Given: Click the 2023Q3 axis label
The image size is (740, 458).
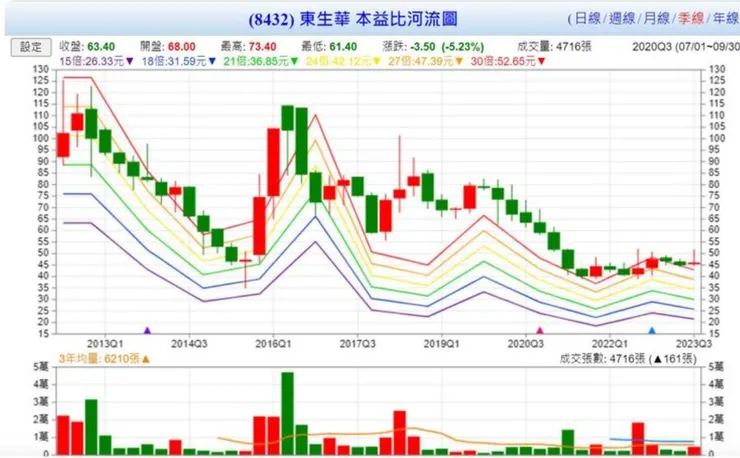Looking at the screenshot, I should [694, 344].
